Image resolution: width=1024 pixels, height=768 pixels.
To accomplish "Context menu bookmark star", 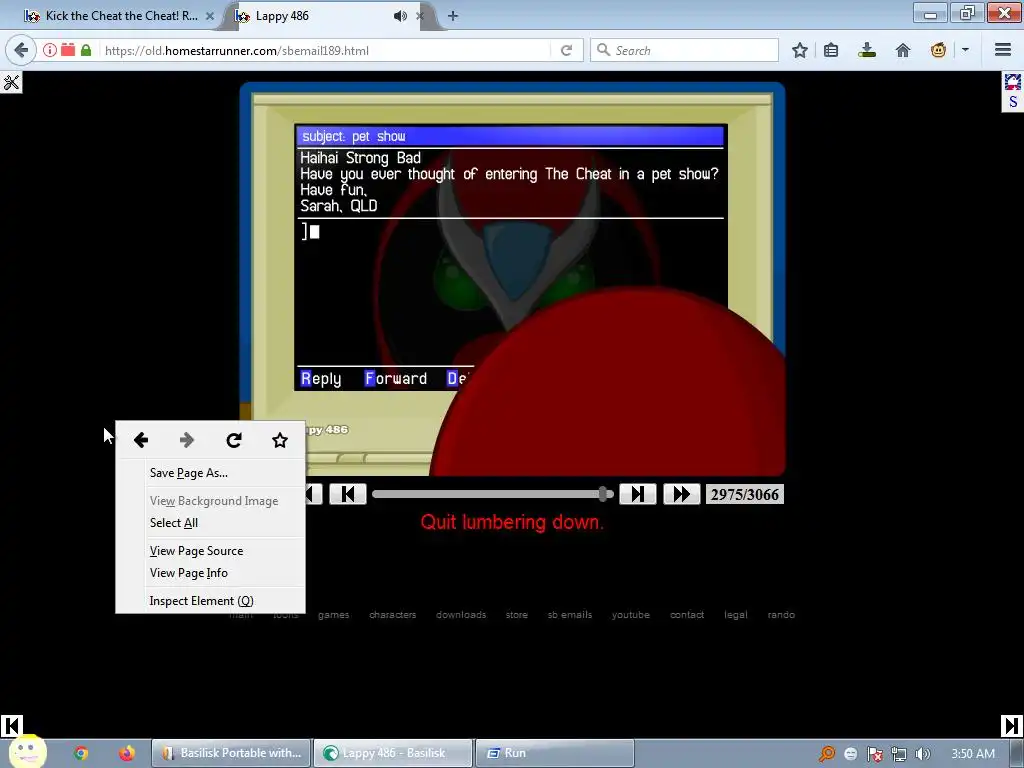I will coord(280,440).
